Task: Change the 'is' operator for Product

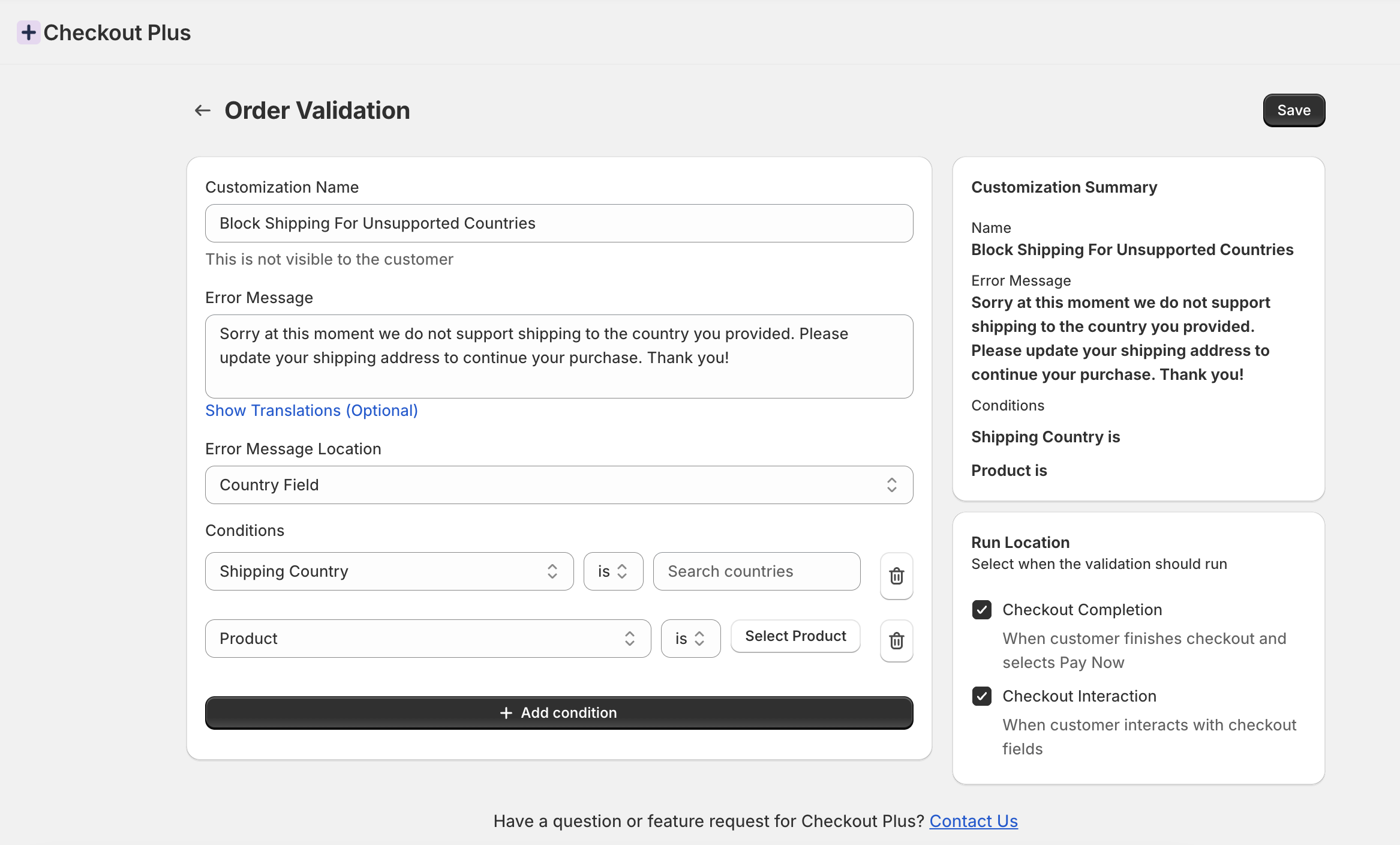Action: pyautogui.click(x=690, y=639)
